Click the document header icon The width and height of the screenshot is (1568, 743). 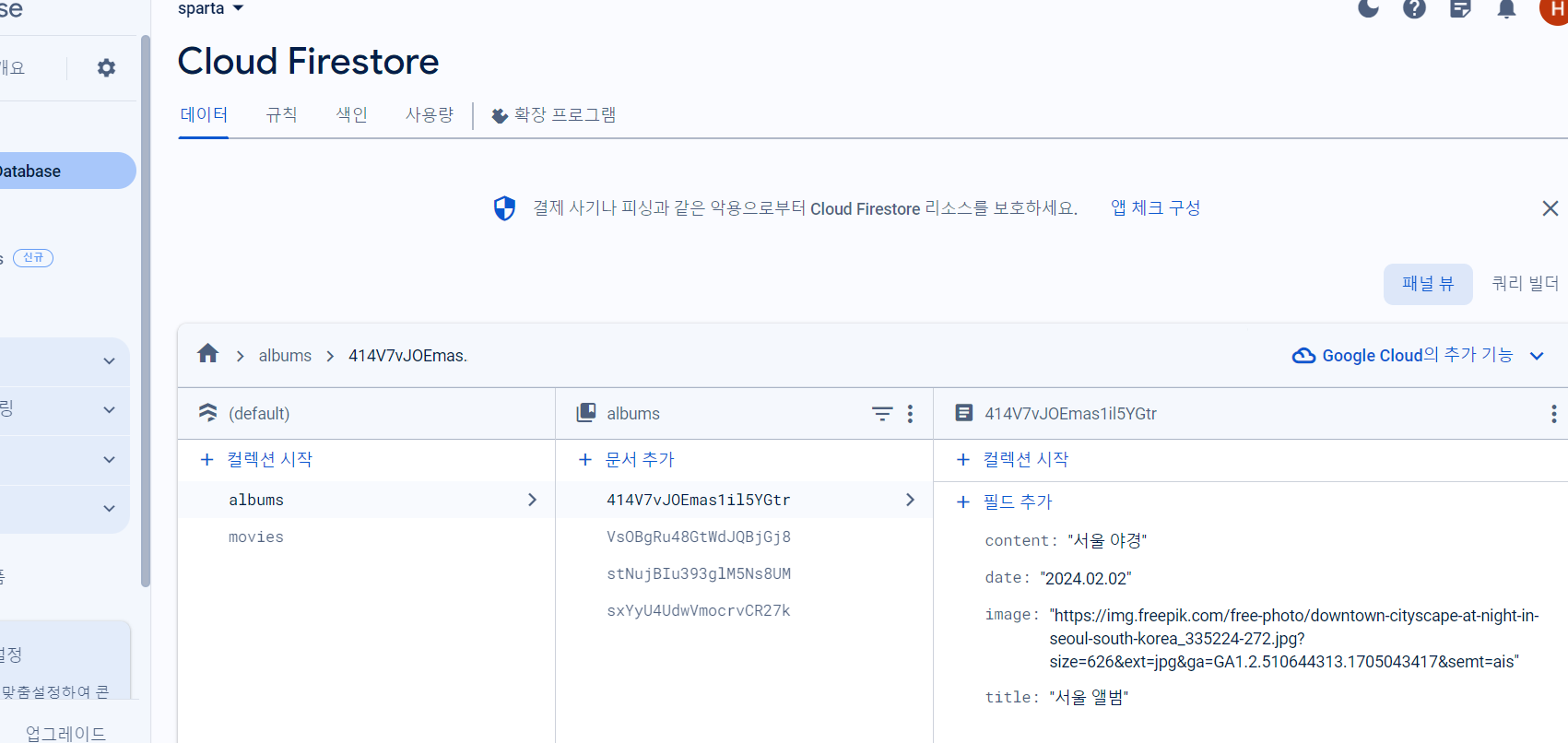pyautogui.click(x=964, y=413)
